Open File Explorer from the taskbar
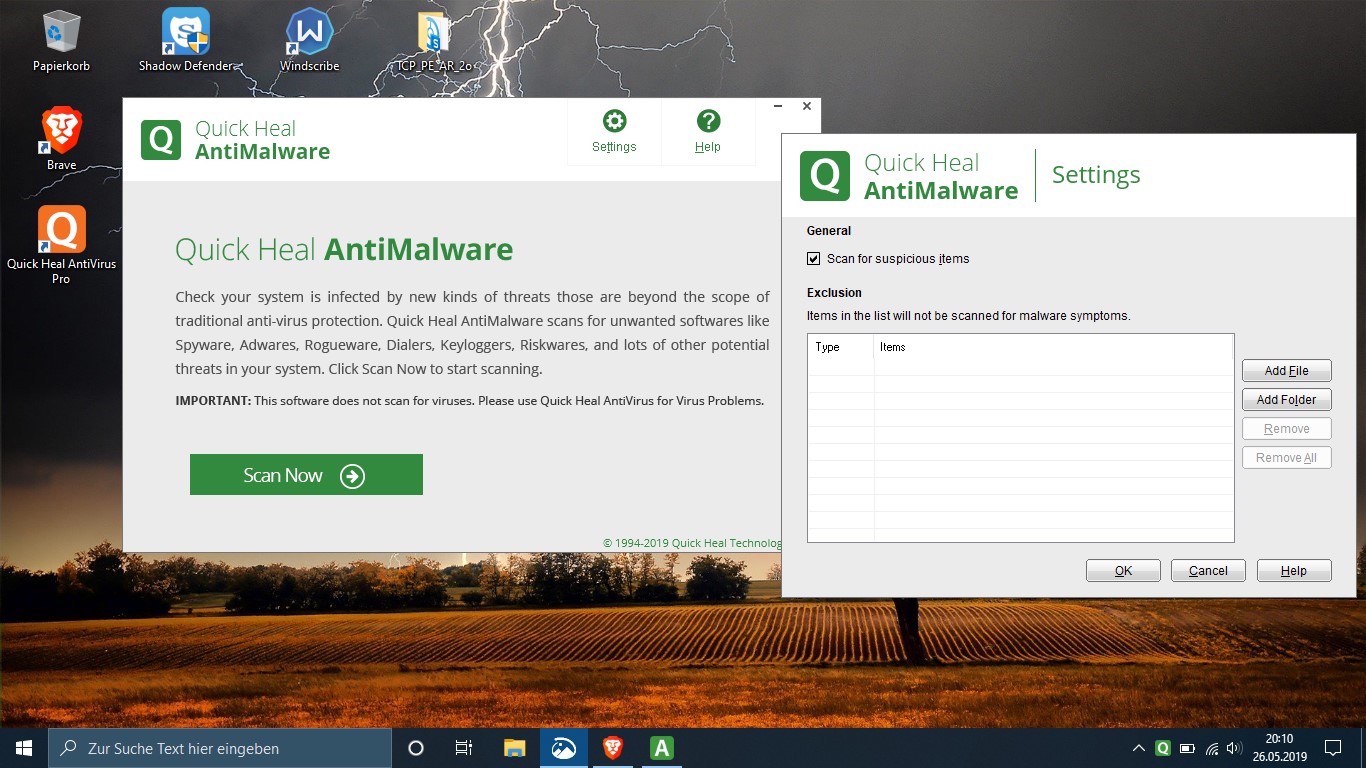 514,748
